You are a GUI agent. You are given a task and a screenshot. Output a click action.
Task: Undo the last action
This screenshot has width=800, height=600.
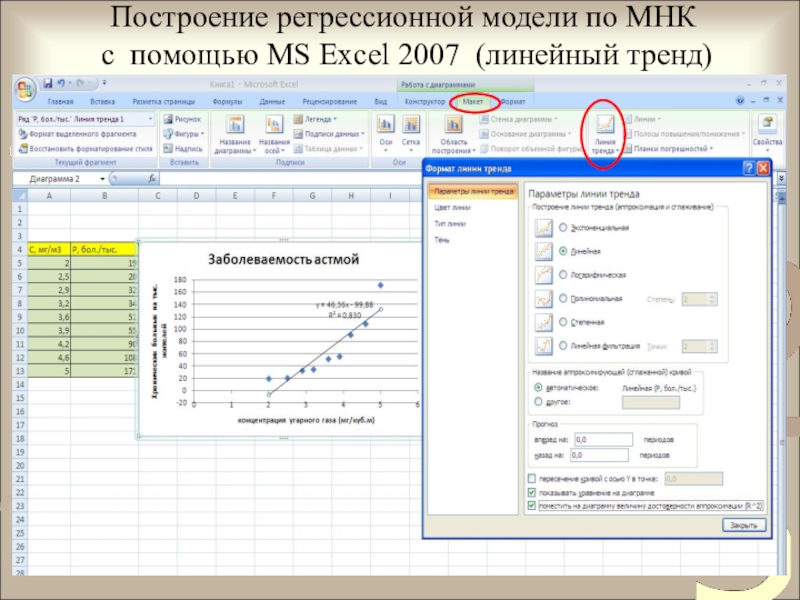pos(61,83)
